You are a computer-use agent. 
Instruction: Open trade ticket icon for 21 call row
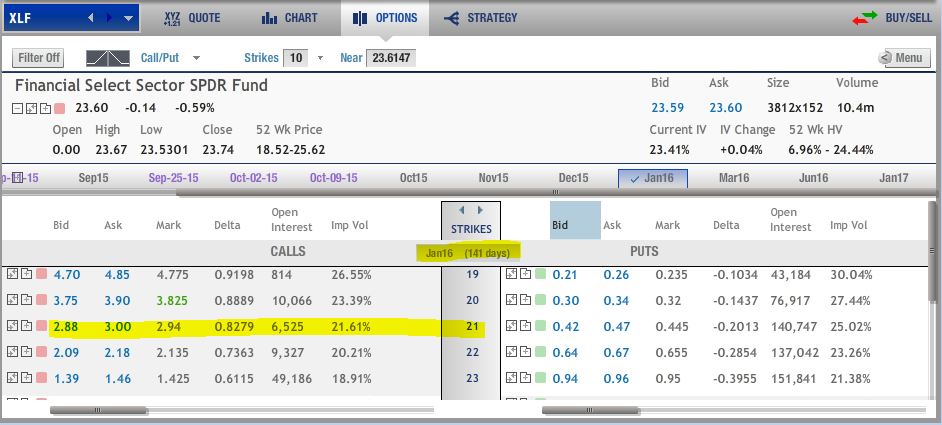point(13,326)
